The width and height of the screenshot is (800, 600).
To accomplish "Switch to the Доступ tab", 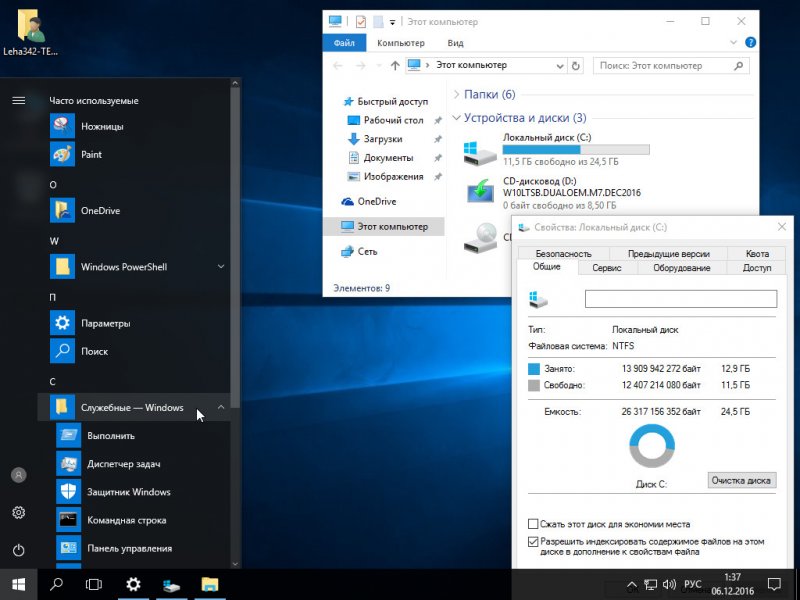I will [x=757, y=268].
